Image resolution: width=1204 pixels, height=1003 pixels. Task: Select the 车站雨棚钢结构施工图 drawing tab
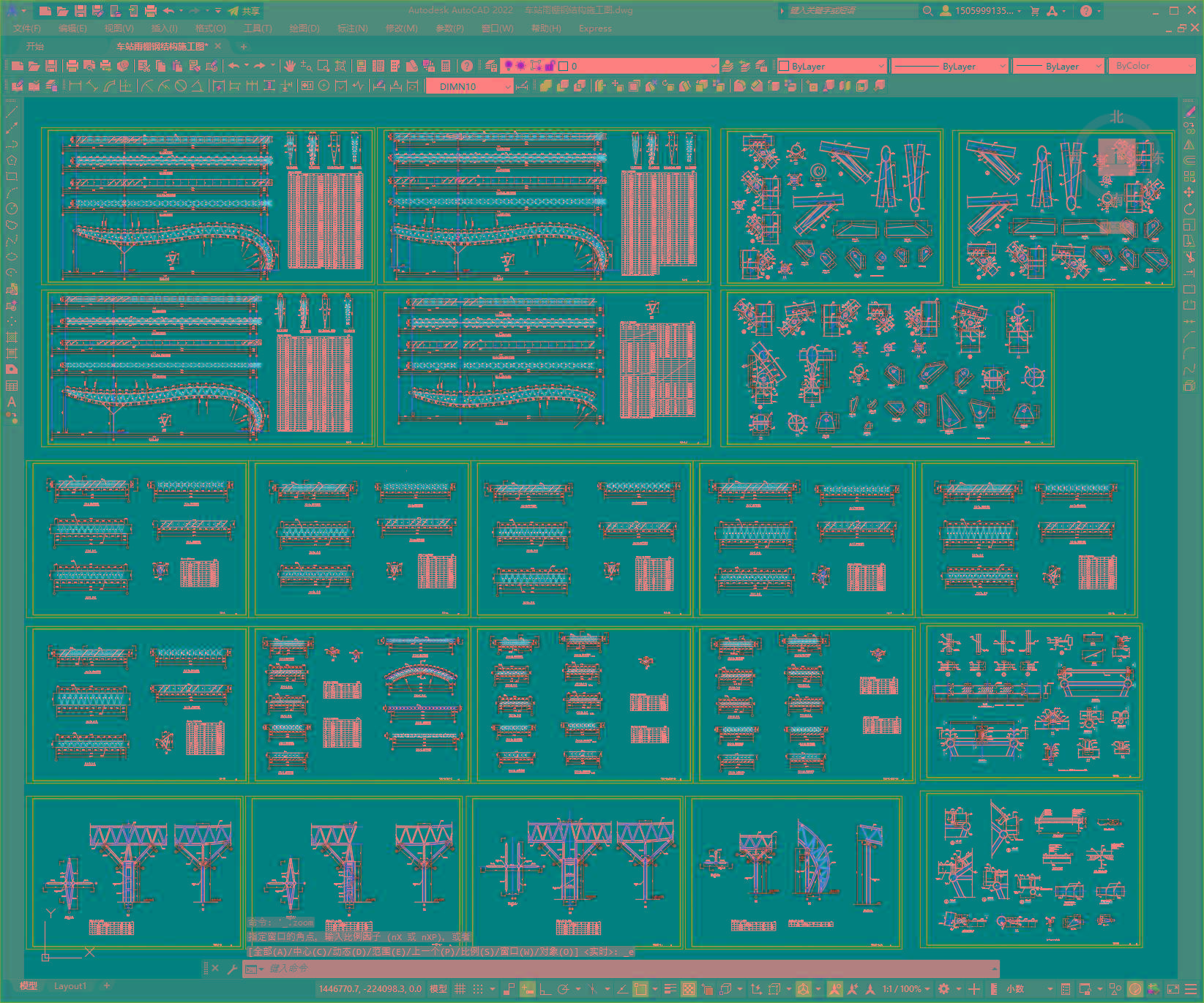pyautogui.click(x=162, y=46)
